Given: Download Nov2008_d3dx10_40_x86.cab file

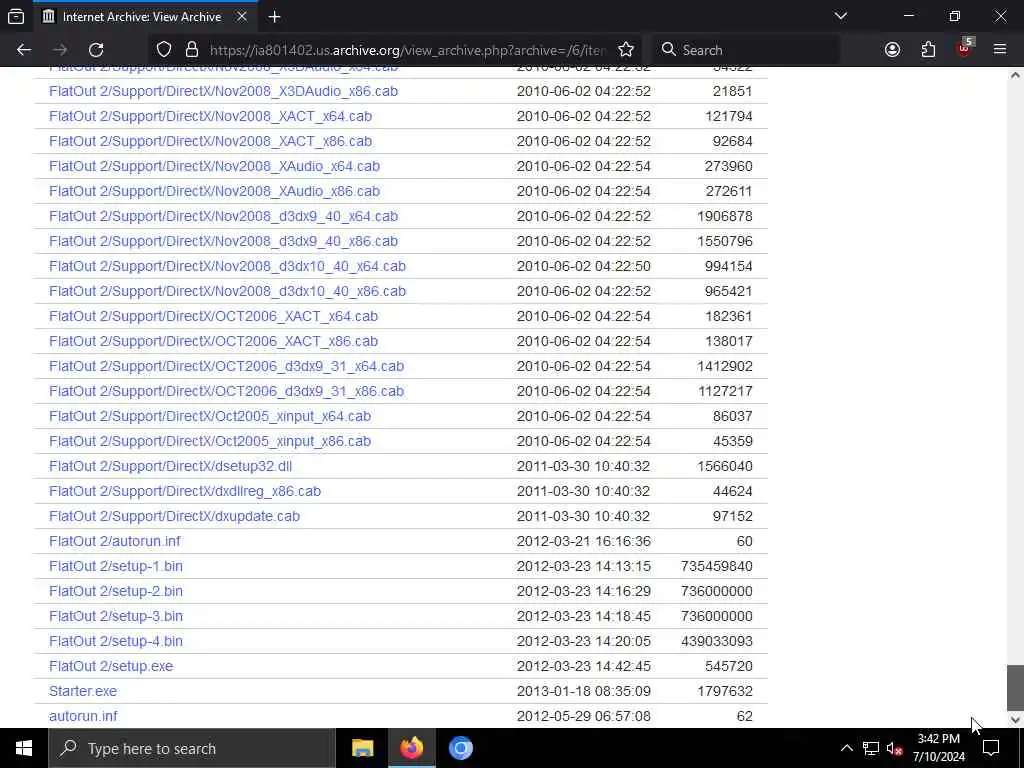Looking at the screenshot, I should [x=227, y=291].
